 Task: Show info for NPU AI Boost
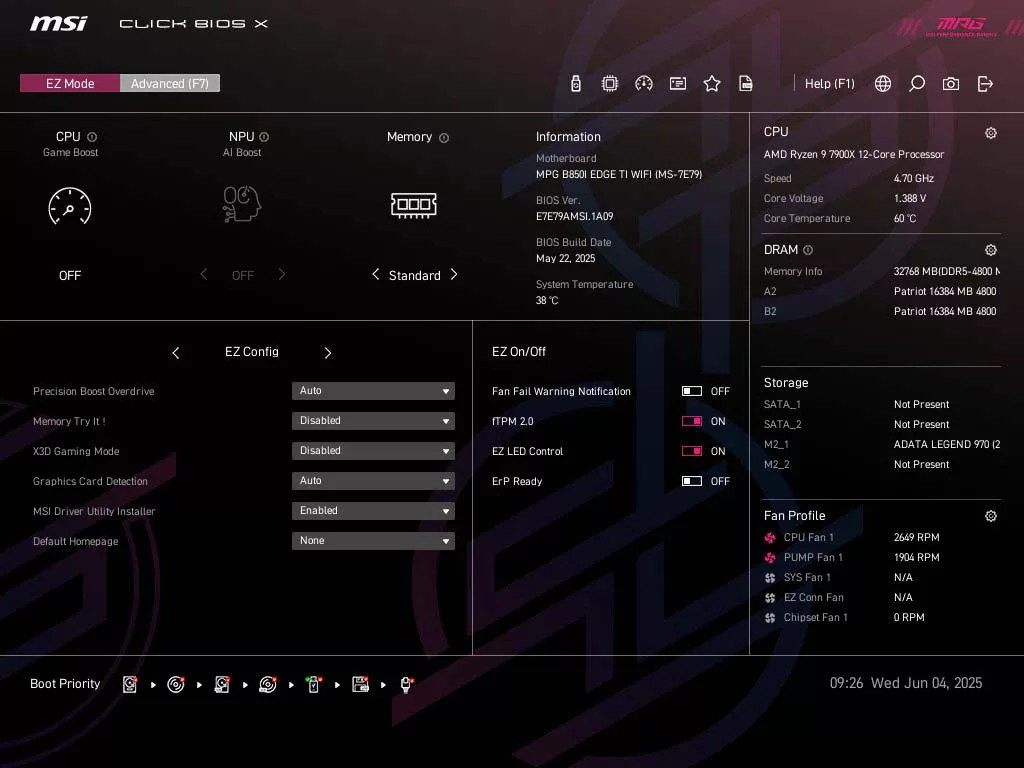pos(264,137)
